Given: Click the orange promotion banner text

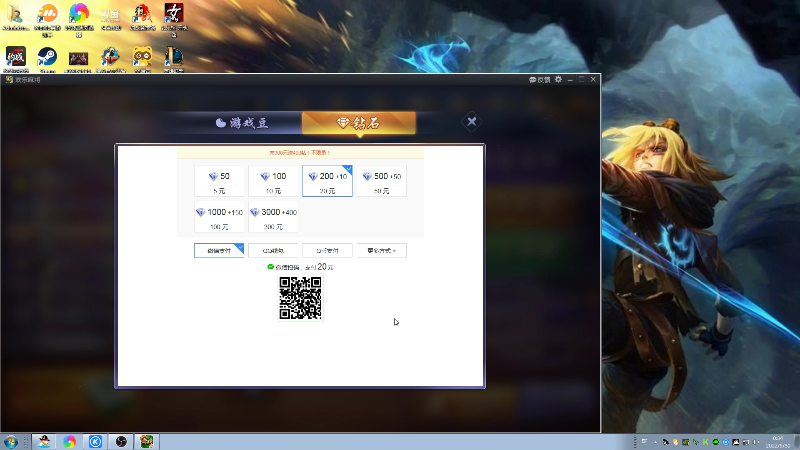Looking at the screenshot, I should coord(300,153).
